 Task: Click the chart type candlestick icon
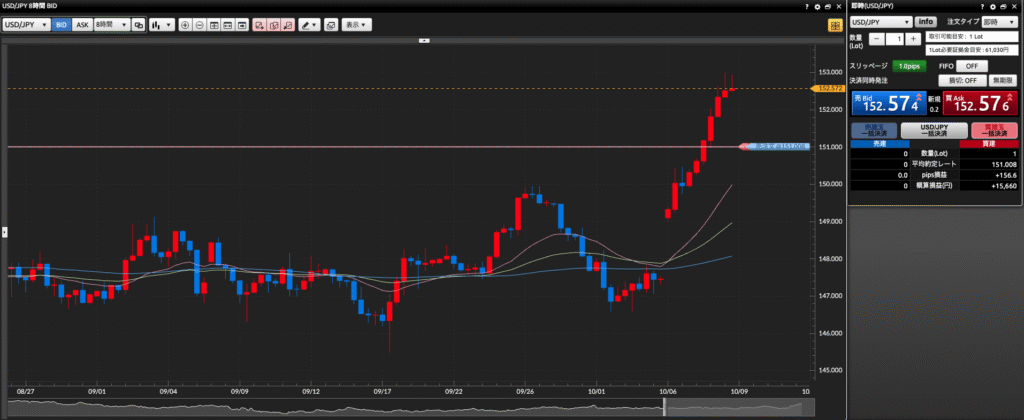pos(157,24)
